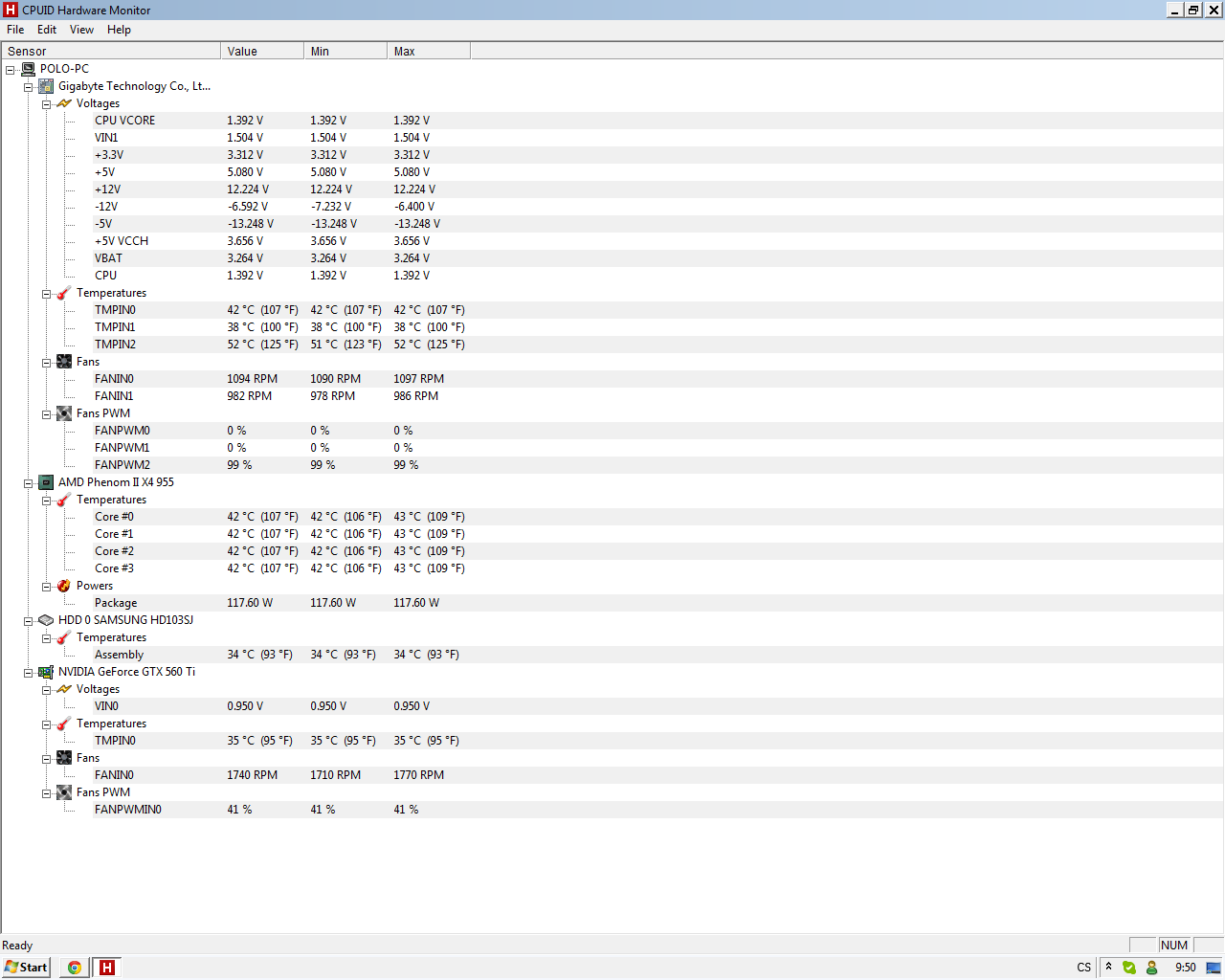Select the Core #3 row label
The image size is (1225, 980).
click(114, 568)
